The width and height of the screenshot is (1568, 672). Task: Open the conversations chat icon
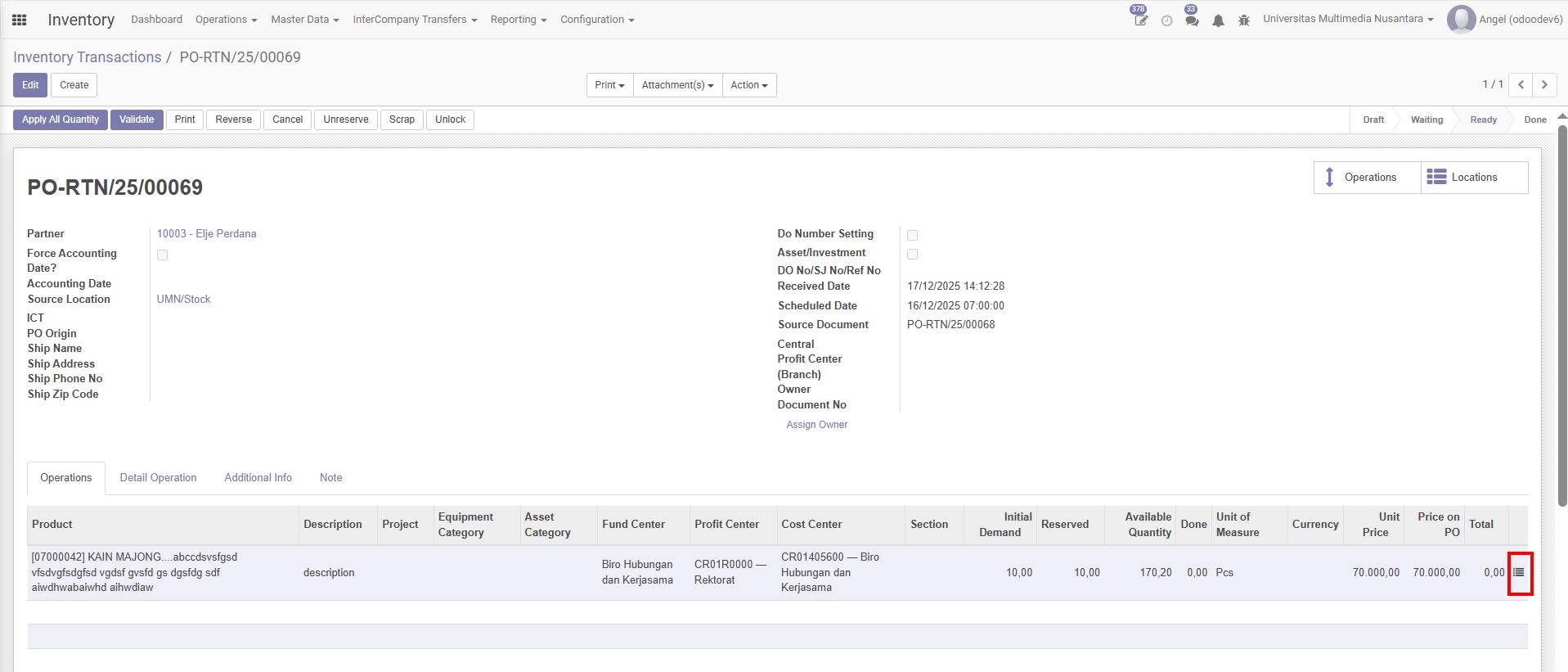tap(1192, 20)
